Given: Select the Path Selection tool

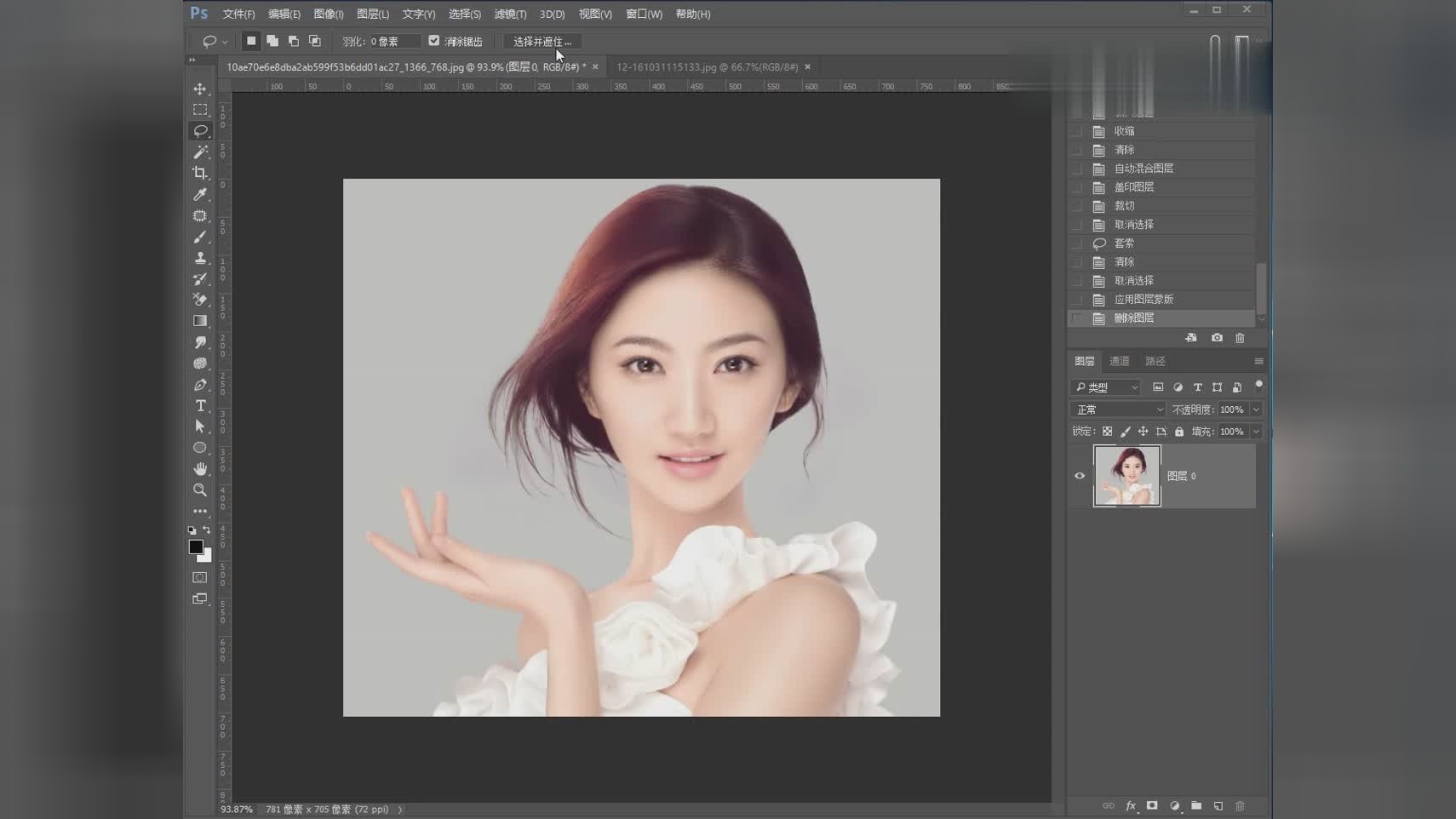Looking at the screenshot, I should click(x=200, y=427).
